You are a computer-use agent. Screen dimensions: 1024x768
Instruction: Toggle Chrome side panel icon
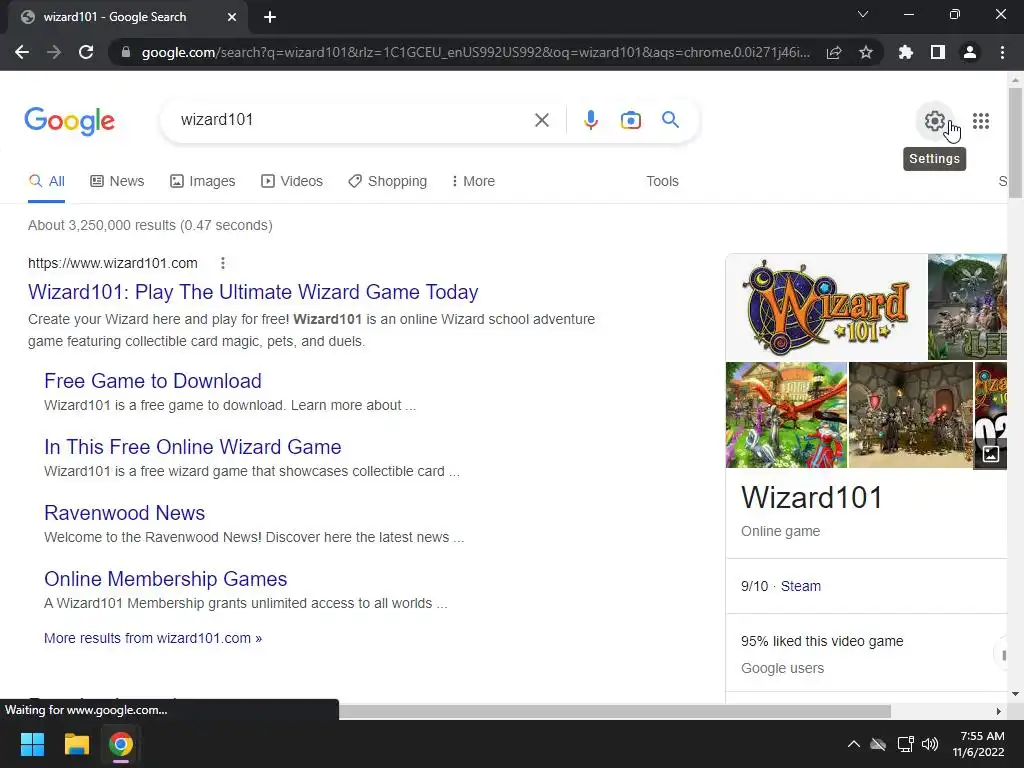[938, 52]
